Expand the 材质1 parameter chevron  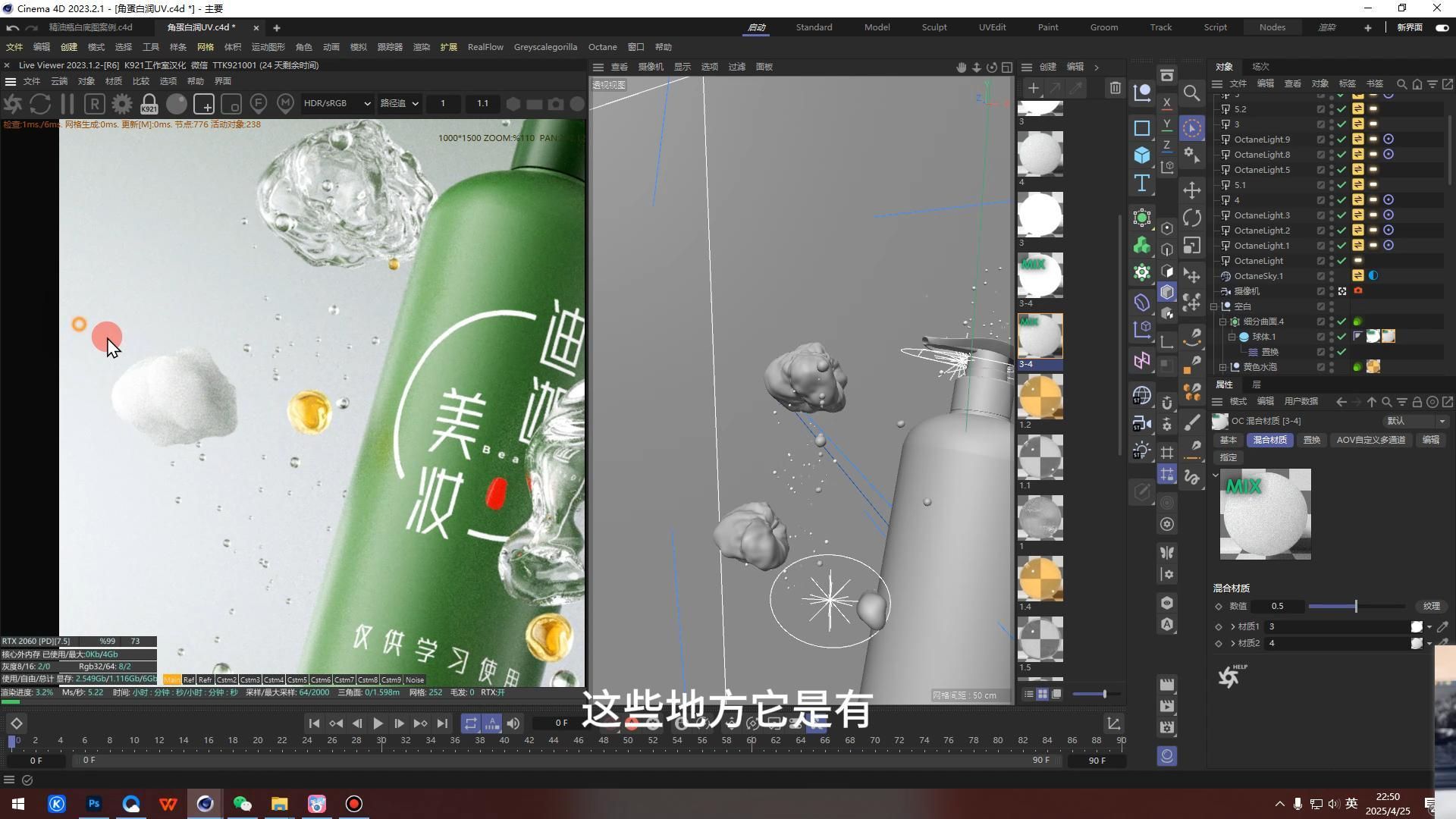click(x=1233, y=626)
